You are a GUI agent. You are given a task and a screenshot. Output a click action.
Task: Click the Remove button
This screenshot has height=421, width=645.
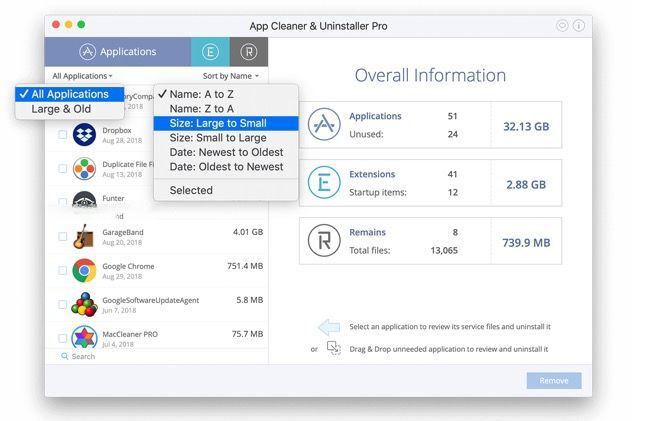pos(554,381)
